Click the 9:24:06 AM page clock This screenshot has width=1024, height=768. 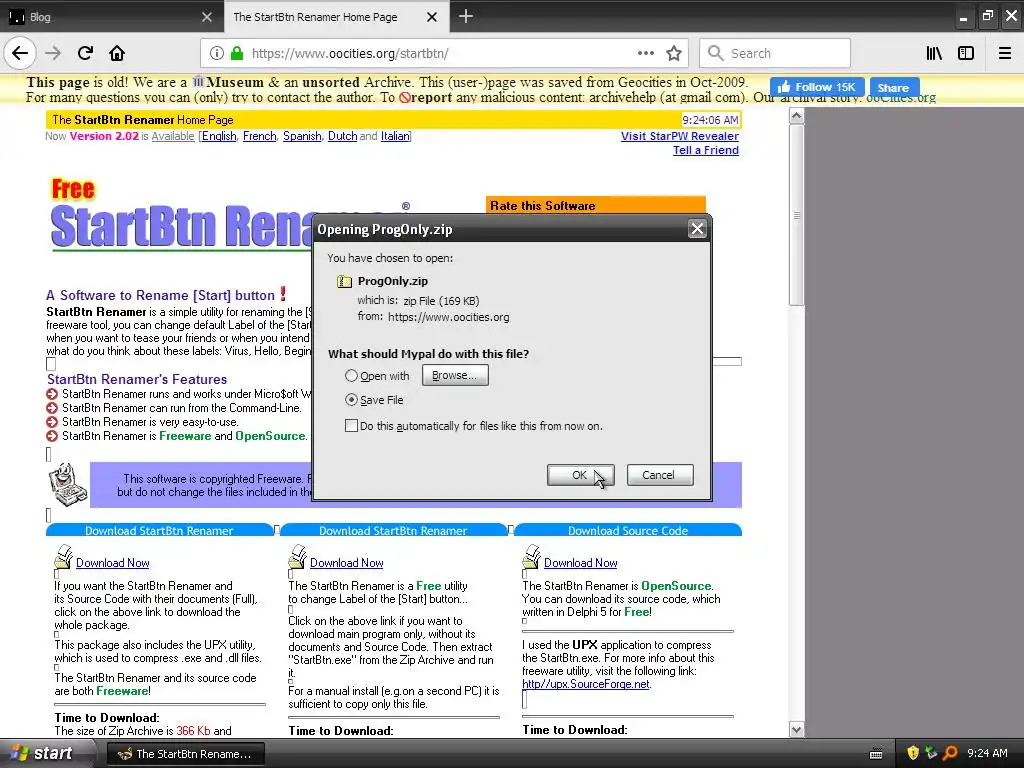711,120
